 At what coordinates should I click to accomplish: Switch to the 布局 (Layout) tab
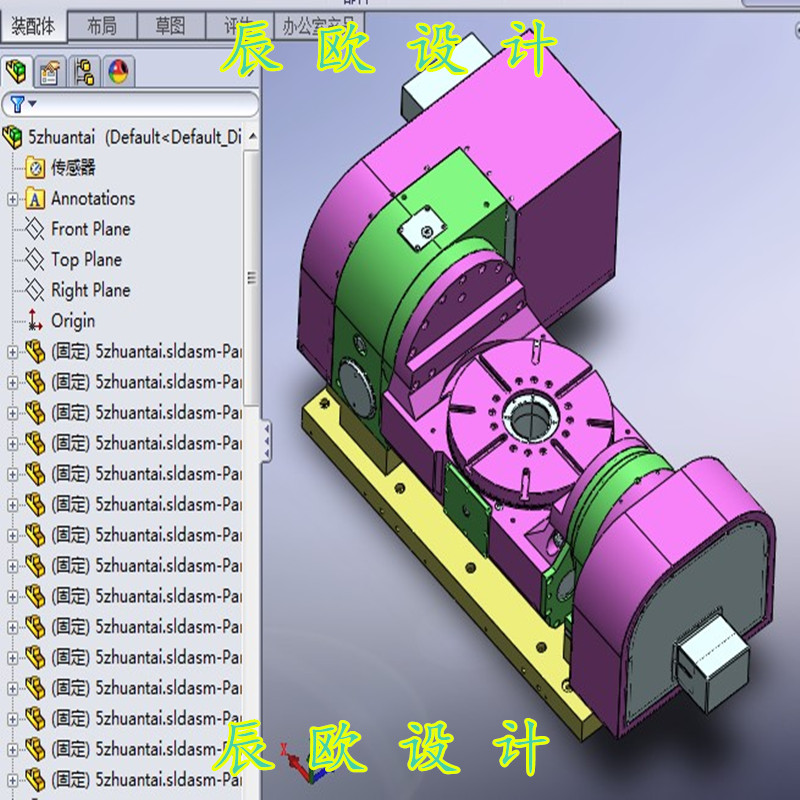coord(103,25)
